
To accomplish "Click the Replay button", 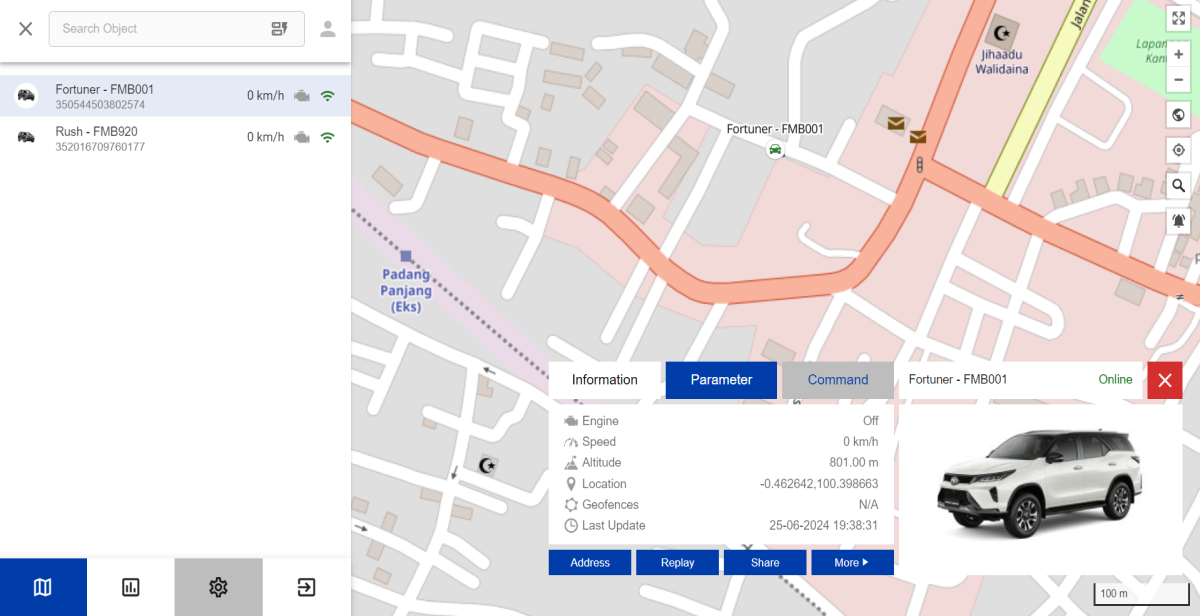I will click(677, 563).
